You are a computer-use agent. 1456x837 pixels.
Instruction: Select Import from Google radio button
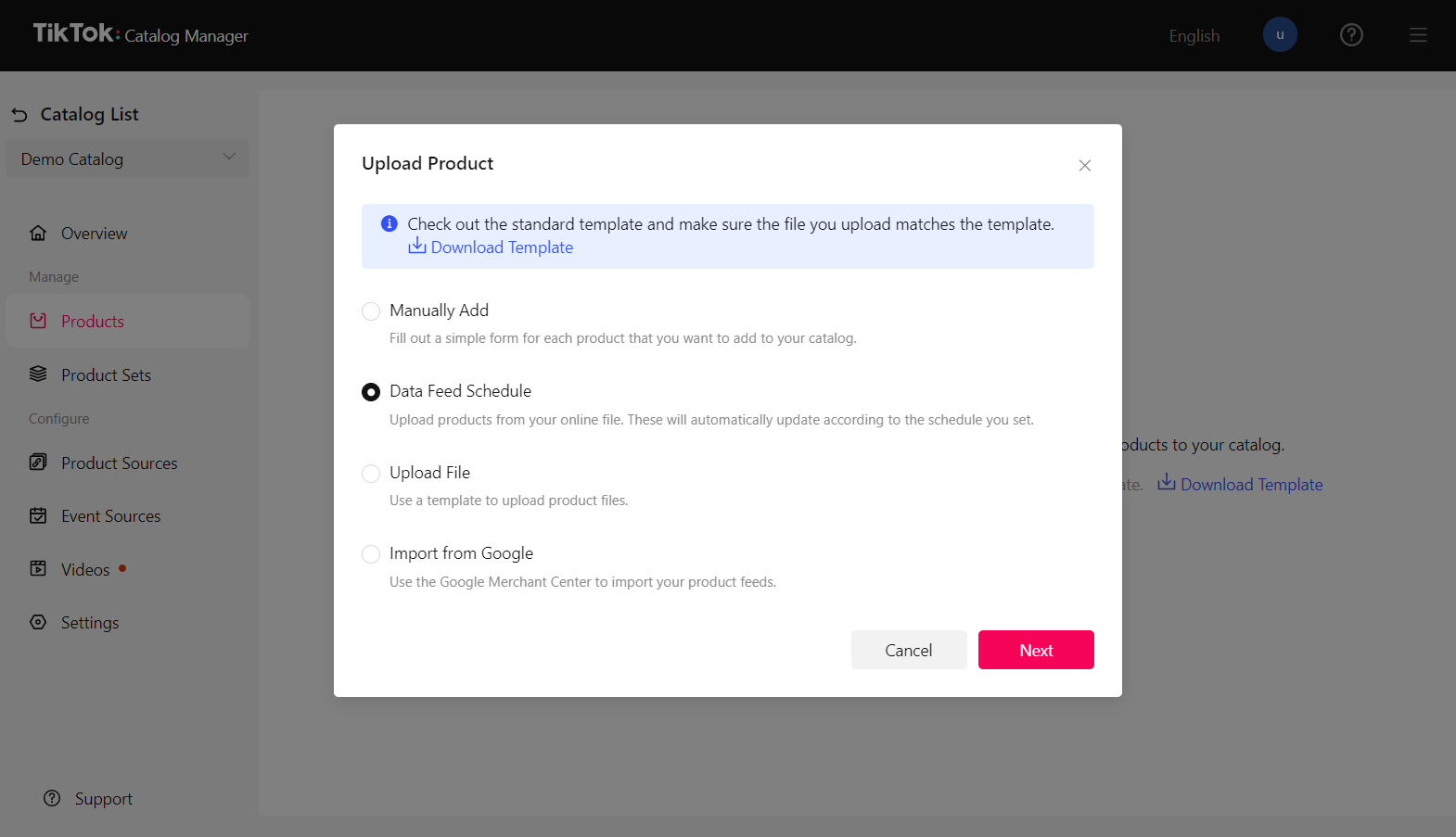click(371, 554)
